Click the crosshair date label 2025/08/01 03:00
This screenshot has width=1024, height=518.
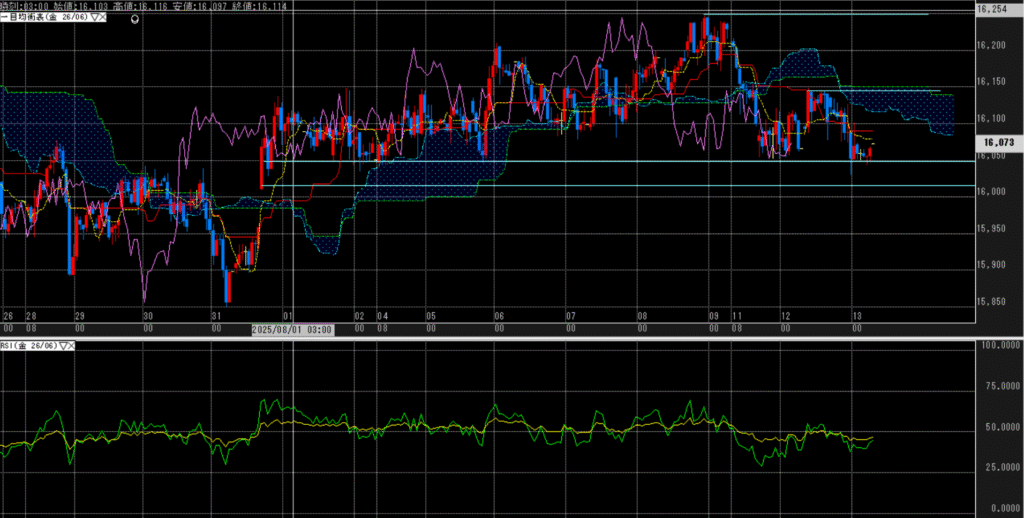293,330
